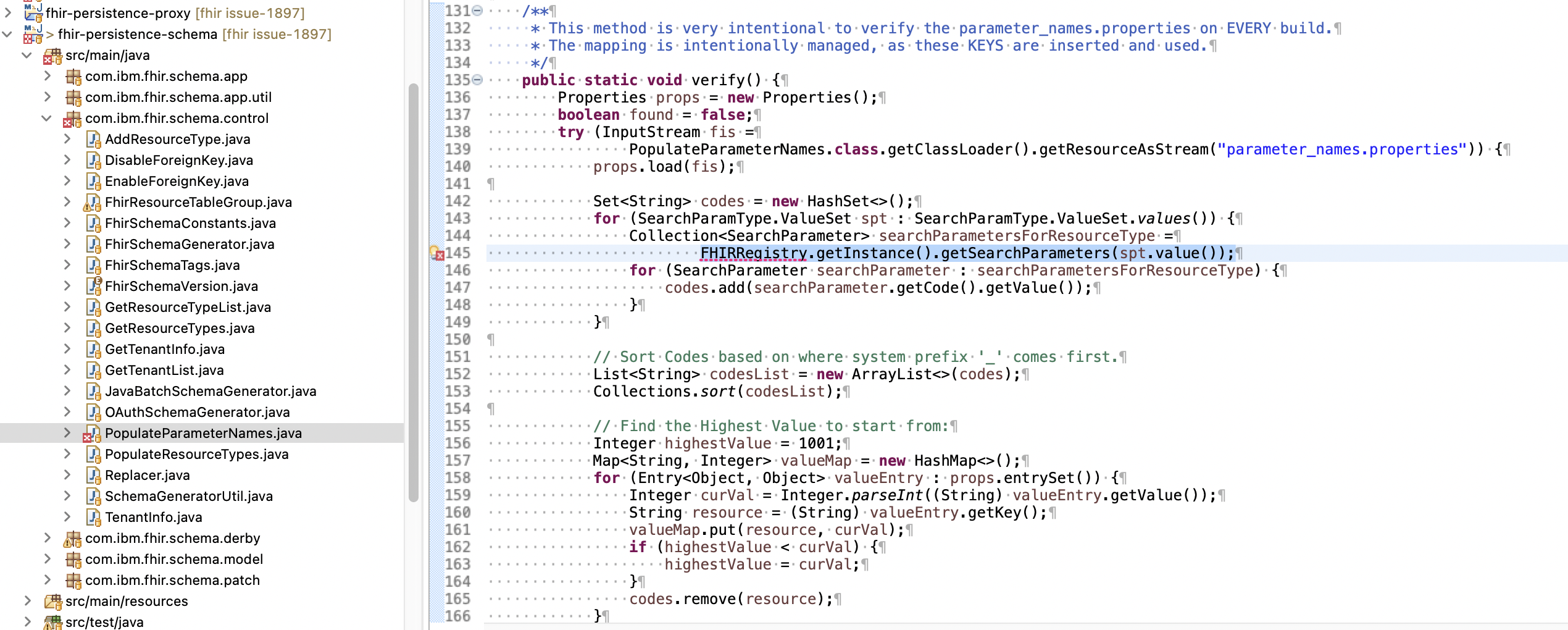This screenshot has height=630, width=1568.
Task: Expand the com.ibm.fhir.schema.app package
Action: coord(47,76)
